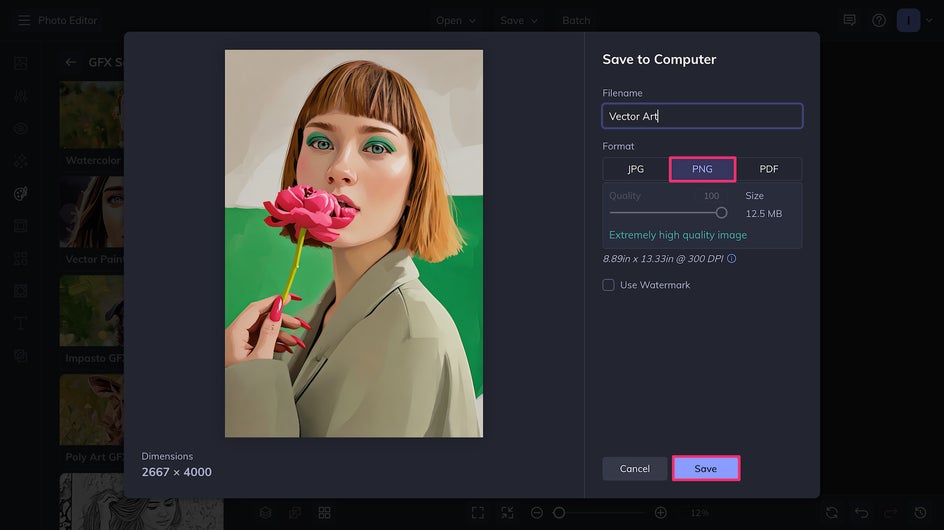Select the Vector Paint effect thumbnail
944x530 pixels.
pos(92,212)
